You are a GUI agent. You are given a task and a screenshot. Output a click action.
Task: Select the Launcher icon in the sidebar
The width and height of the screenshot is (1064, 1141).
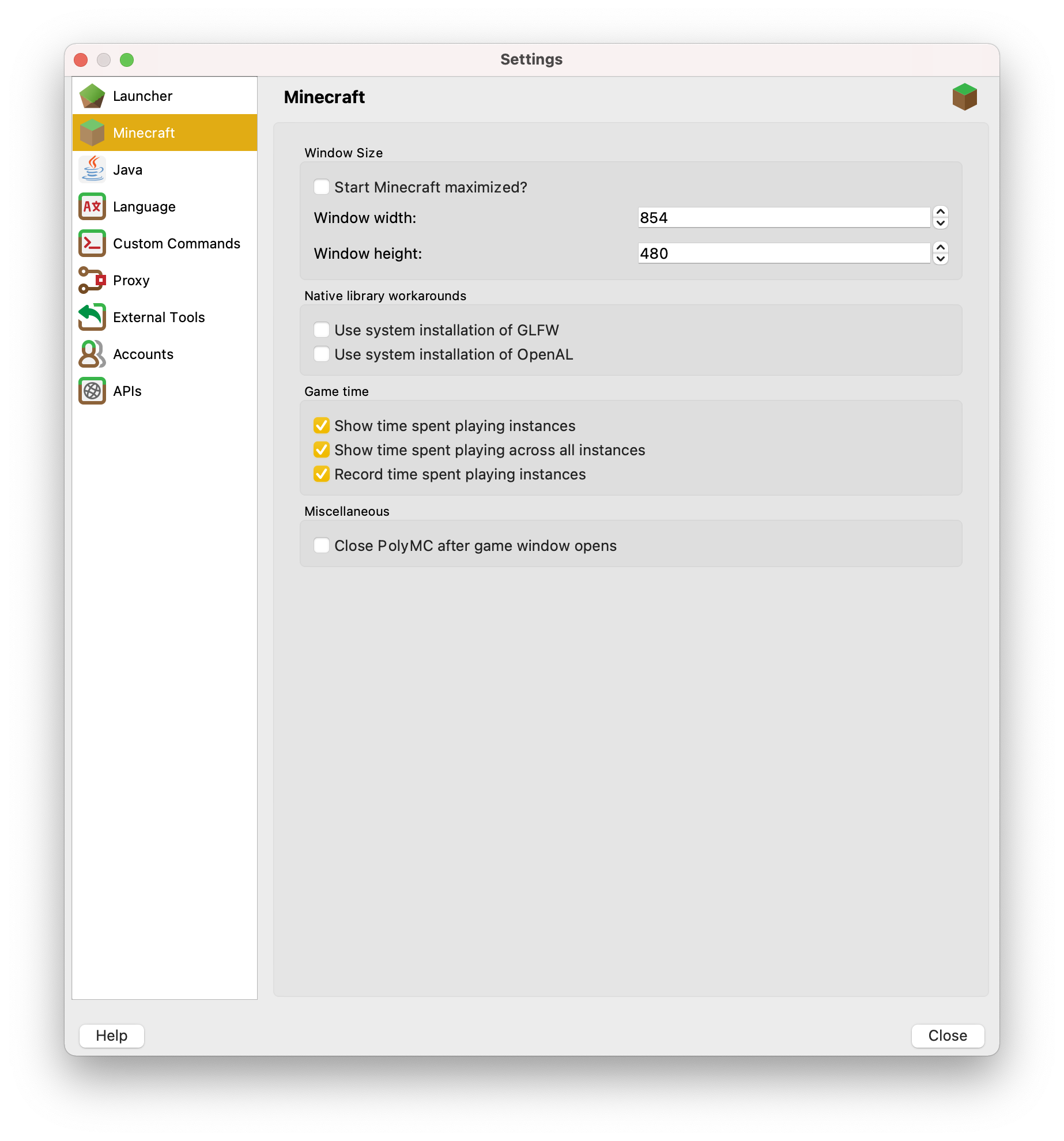tap(93, 96)
